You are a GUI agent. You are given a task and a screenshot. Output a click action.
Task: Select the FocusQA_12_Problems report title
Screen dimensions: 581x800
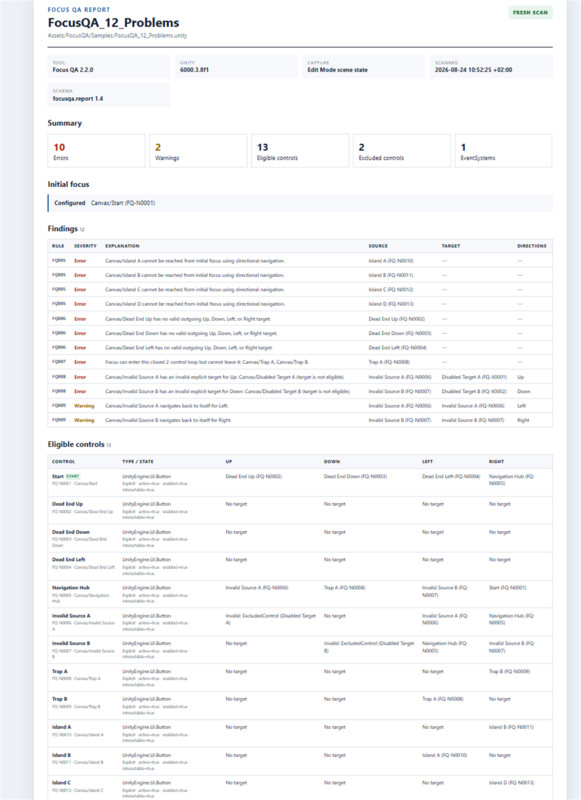[113, 23]
